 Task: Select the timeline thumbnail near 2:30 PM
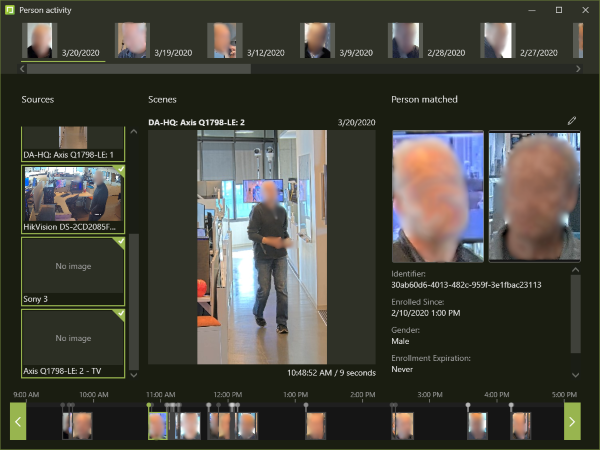coord(403,426)
